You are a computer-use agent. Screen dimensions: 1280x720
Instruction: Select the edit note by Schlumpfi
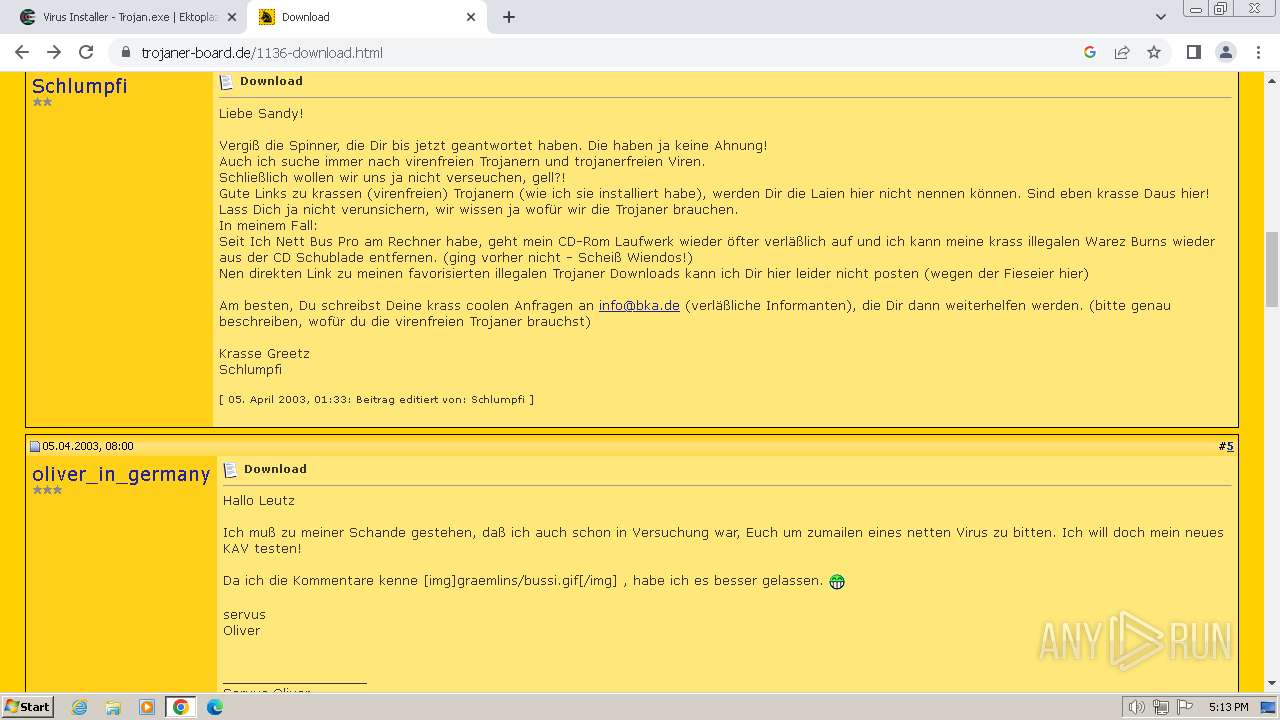(376, 399)
